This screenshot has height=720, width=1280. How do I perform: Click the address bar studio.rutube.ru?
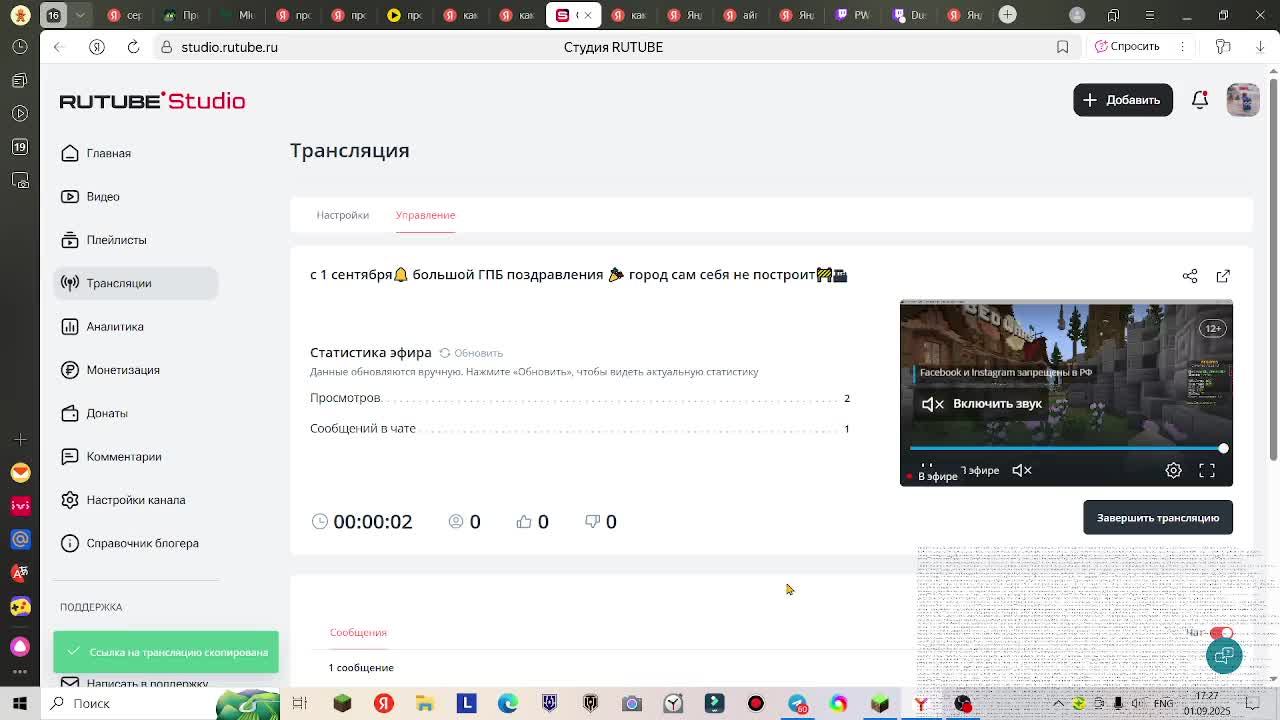click(229, 47)
